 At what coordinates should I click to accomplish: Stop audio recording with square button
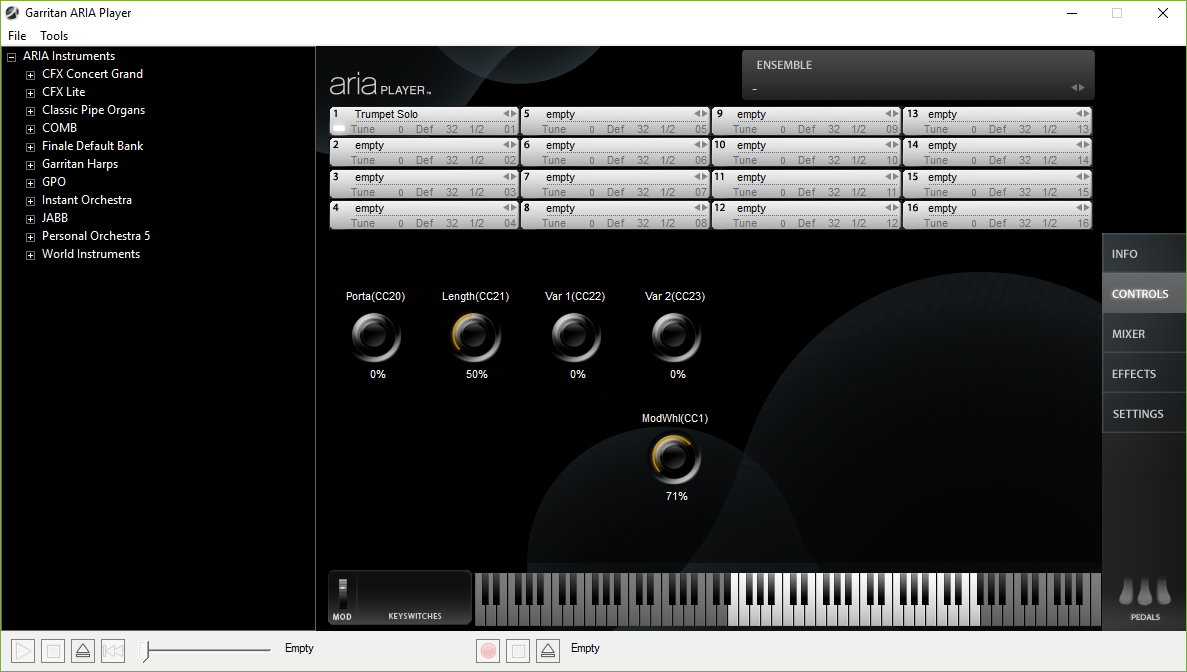coord(518,651)
